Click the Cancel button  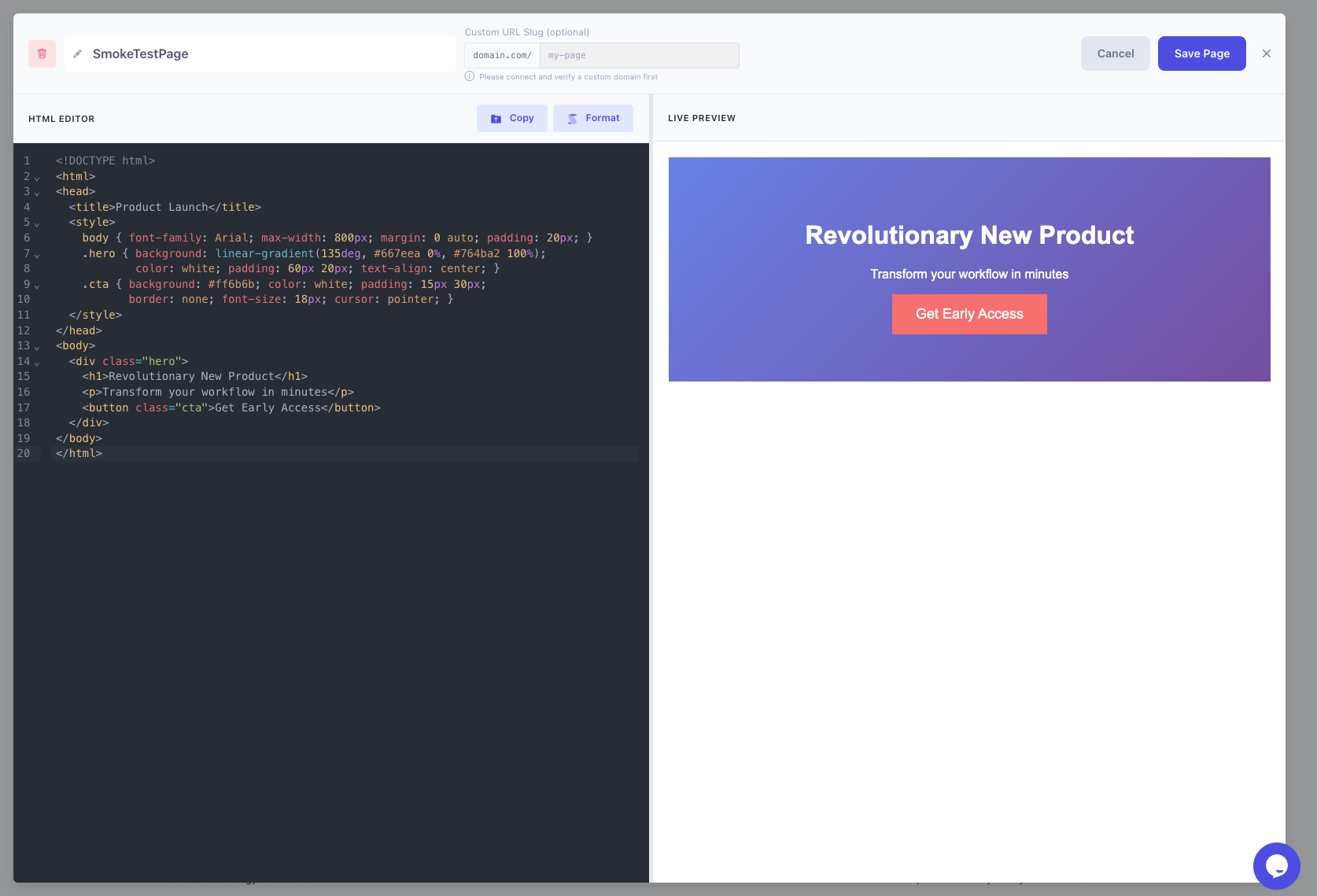1115,53
